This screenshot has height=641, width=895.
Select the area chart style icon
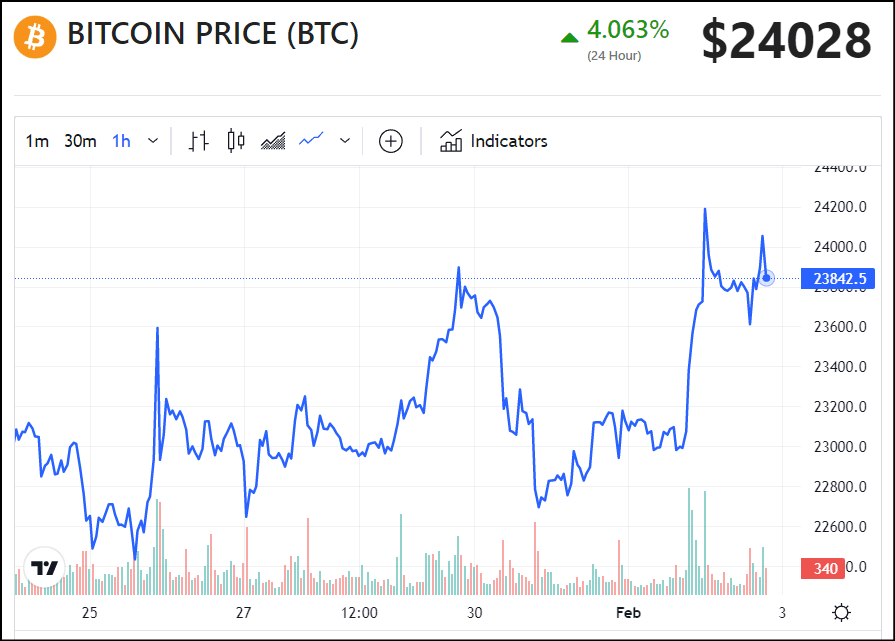[x=273, y=141]
